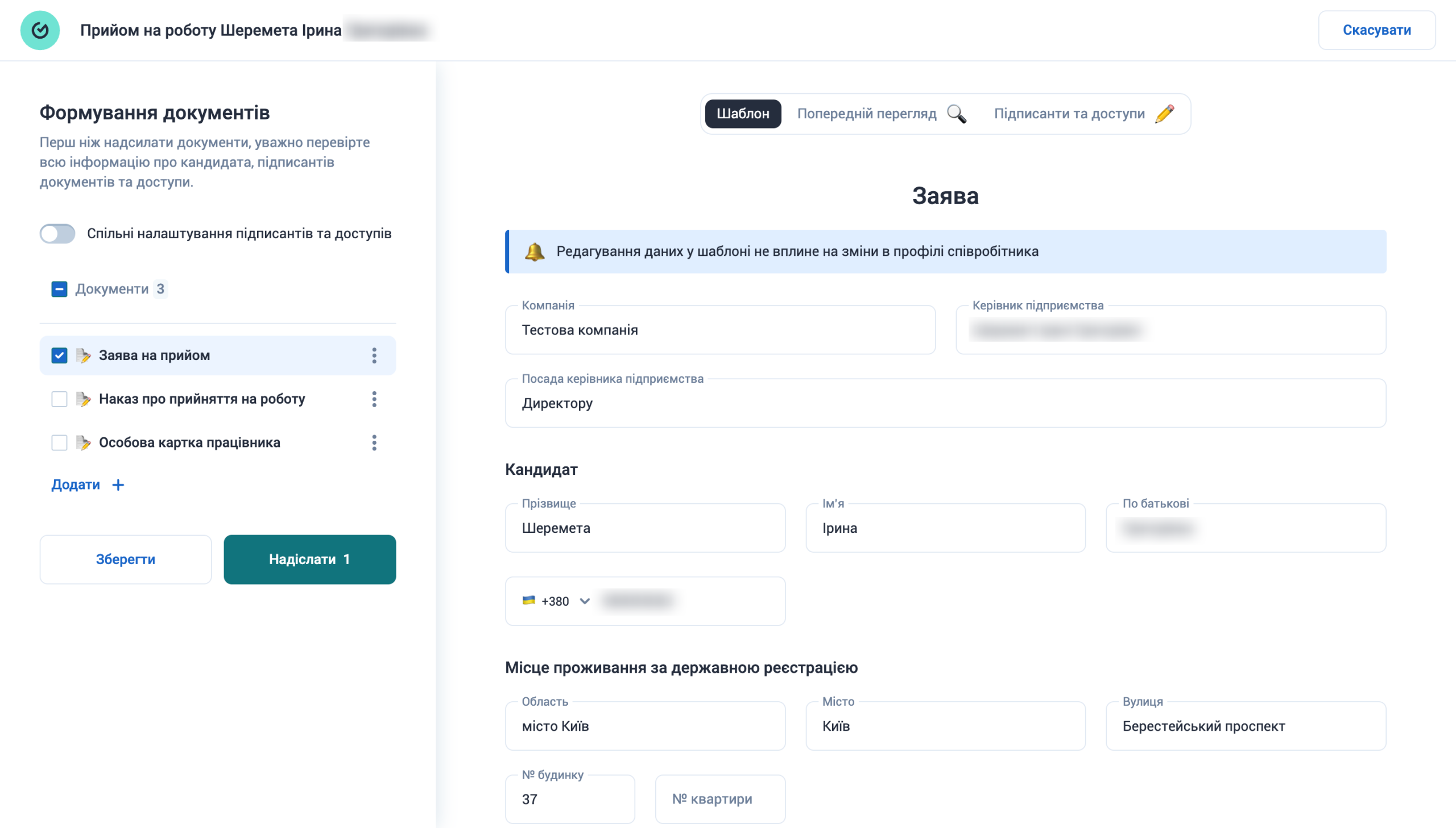
Task: Switch to the Попередній перегляд tab
Action: tap(882, 114)
